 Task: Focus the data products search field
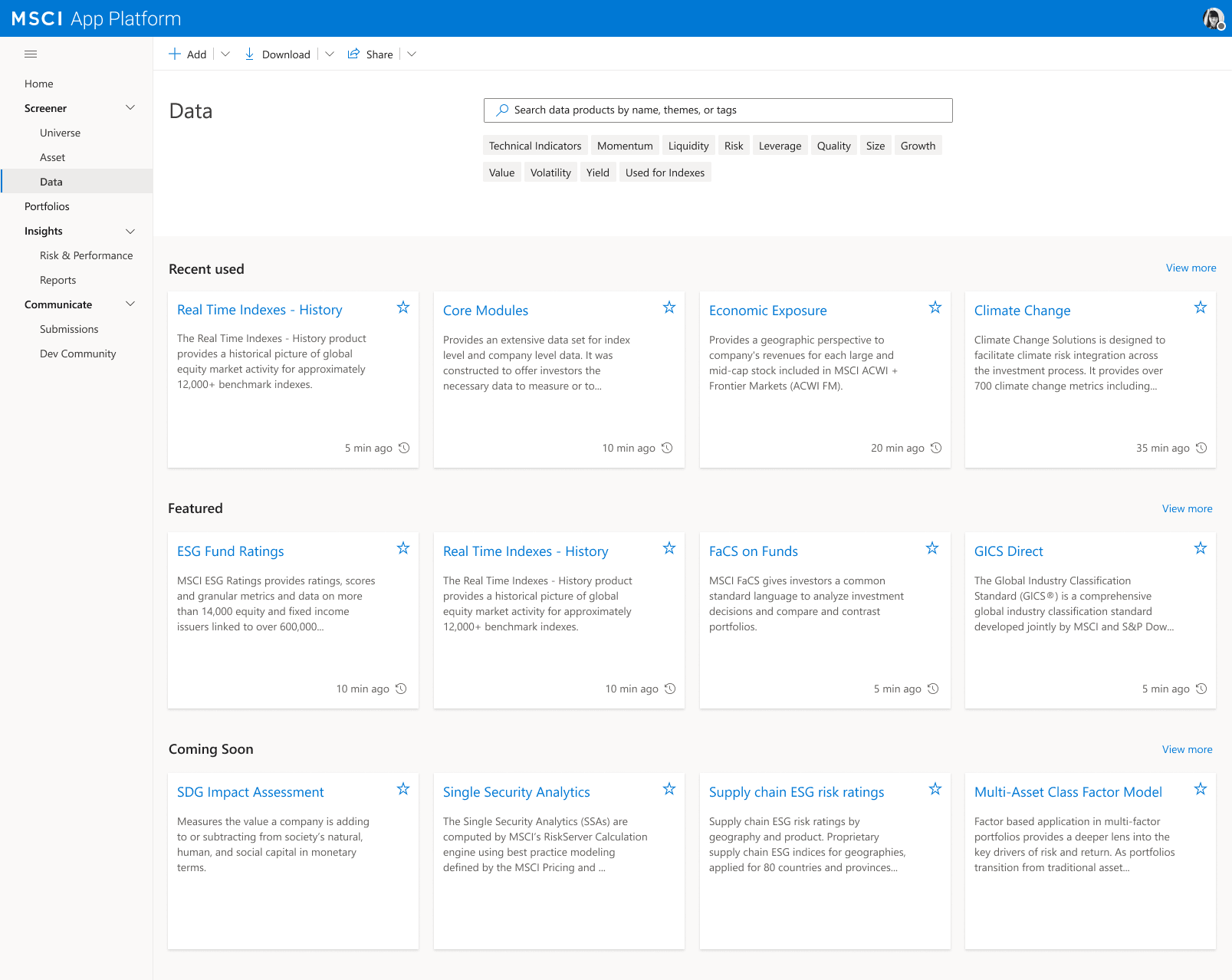[718, 110]
